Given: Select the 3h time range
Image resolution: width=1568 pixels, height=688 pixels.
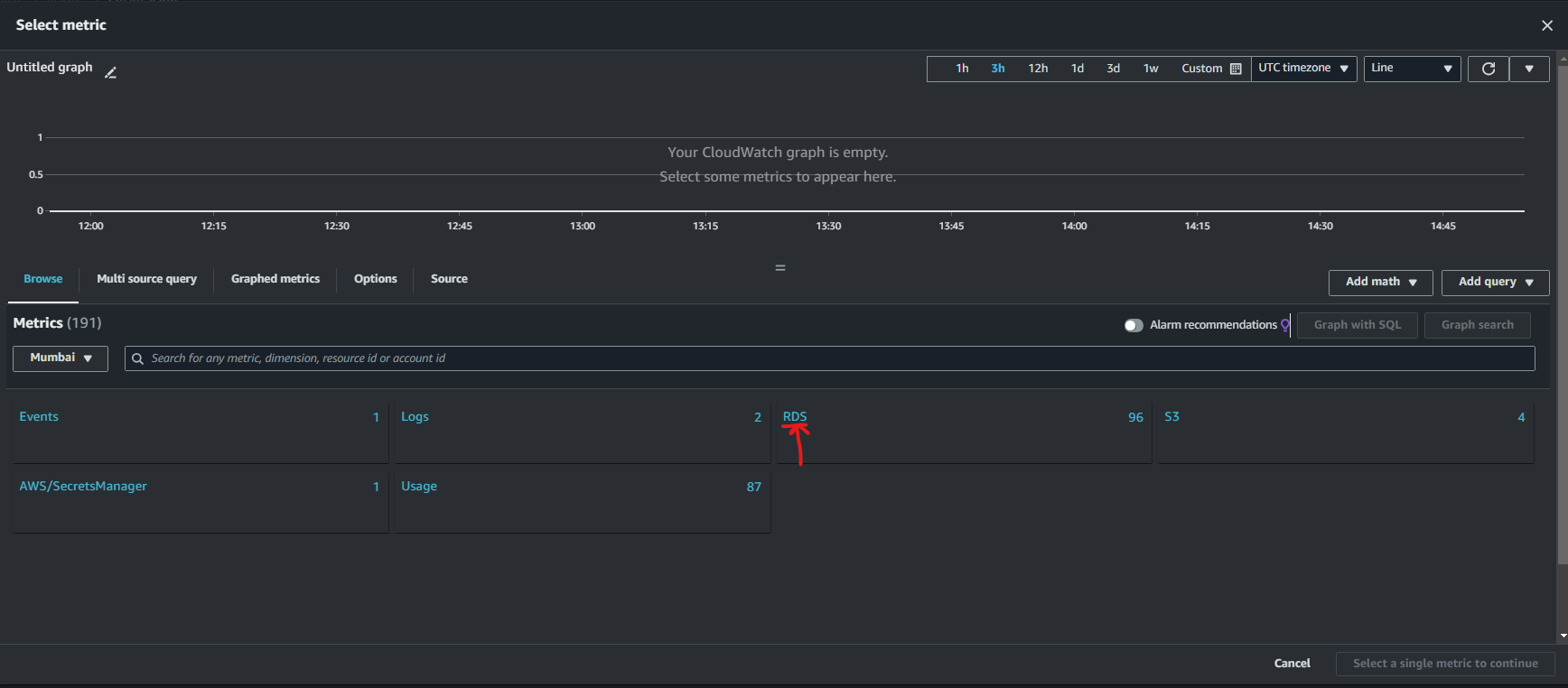Looking at the screenshot, I should [998, 69].
